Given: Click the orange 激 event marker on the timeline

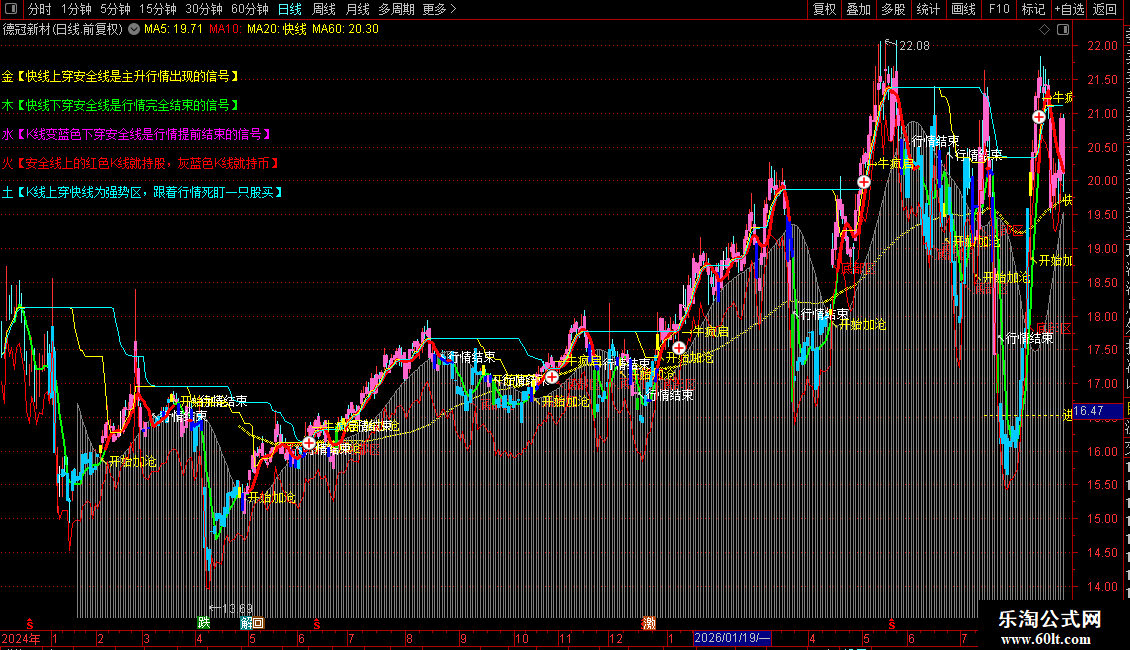Looking at the screenshot, I should [x=649, y=623].
